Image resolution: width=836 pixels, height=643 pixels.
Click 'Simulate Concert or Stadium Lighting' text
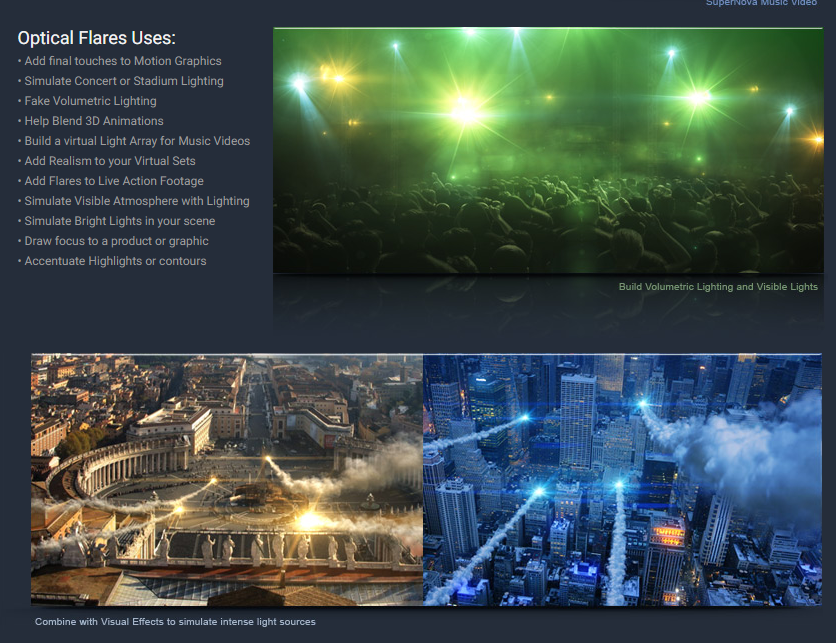pos(124,81)
